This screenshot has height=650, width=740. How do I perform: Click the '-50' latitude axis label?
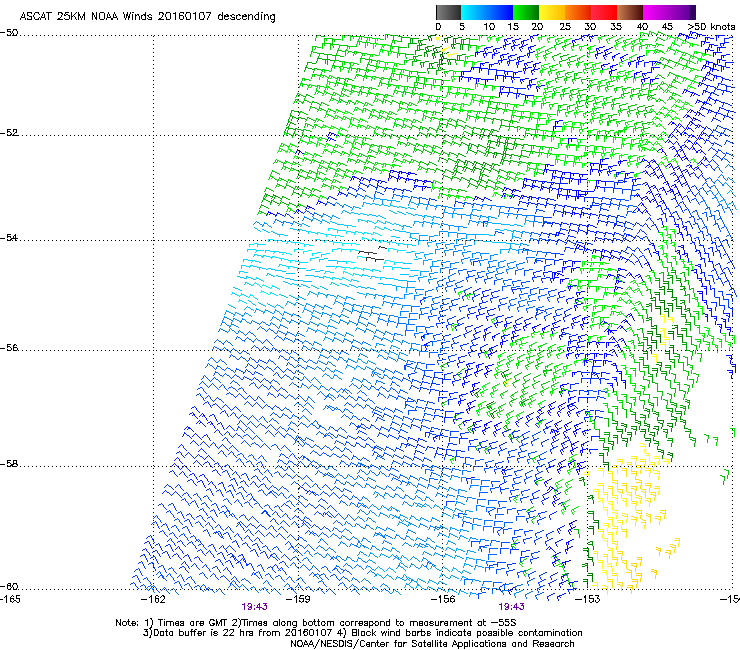tap(9, 33)
